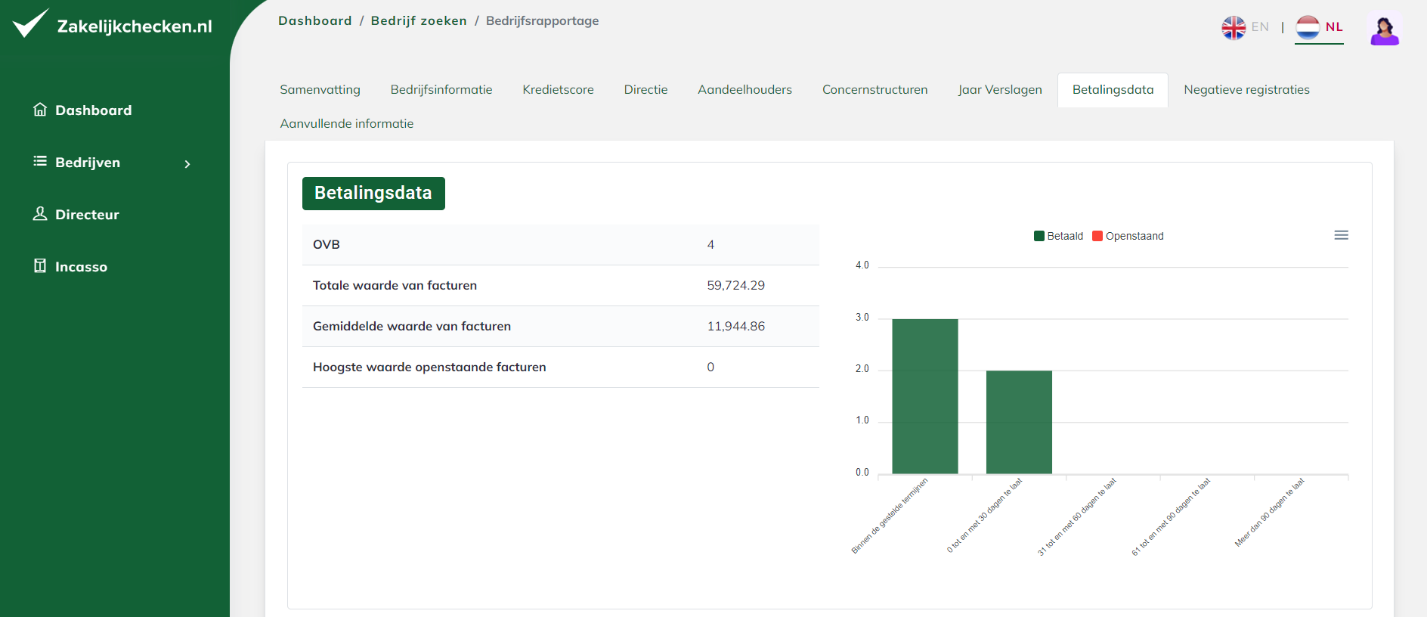Open Incasso in the sidebar

81,267
